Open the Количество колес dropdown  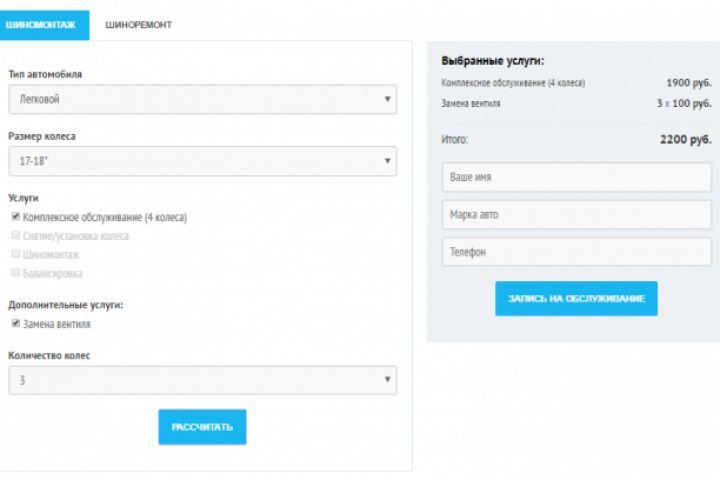click(201, 380)
